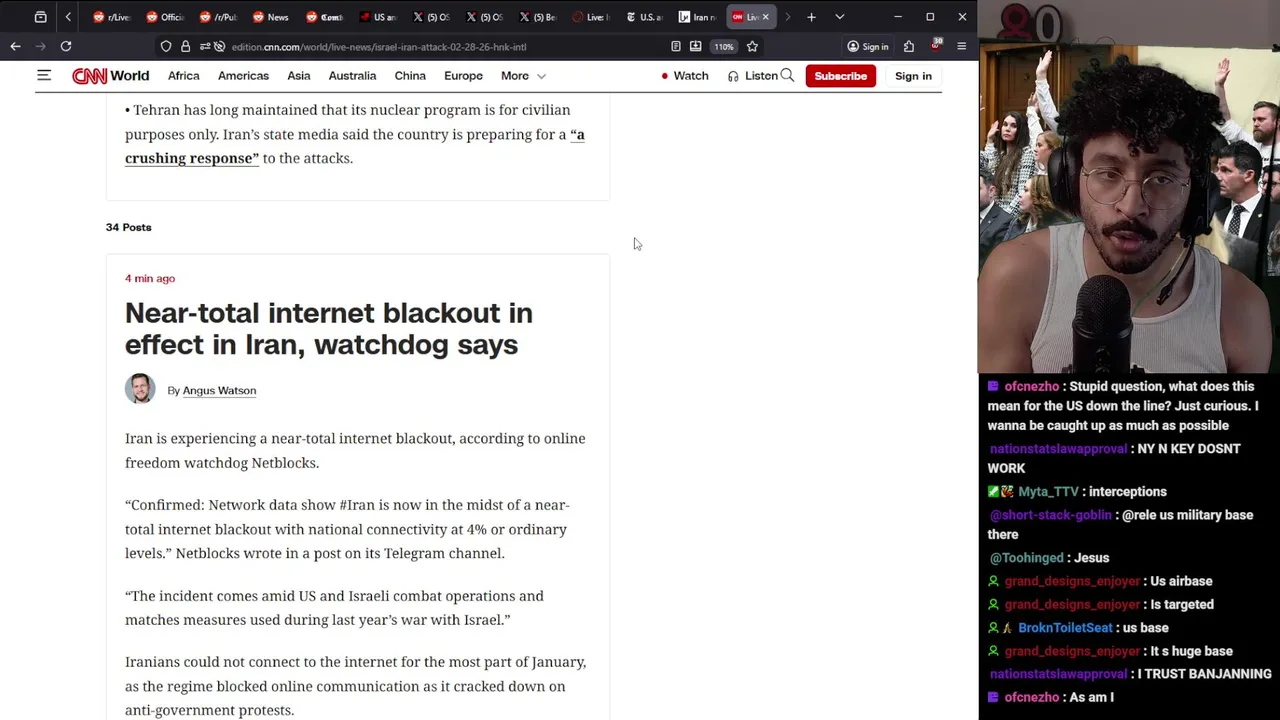Open a new browser tab
Image resolution: width=1280 pixels, height=720 pixels.
(x=811, y=17)
